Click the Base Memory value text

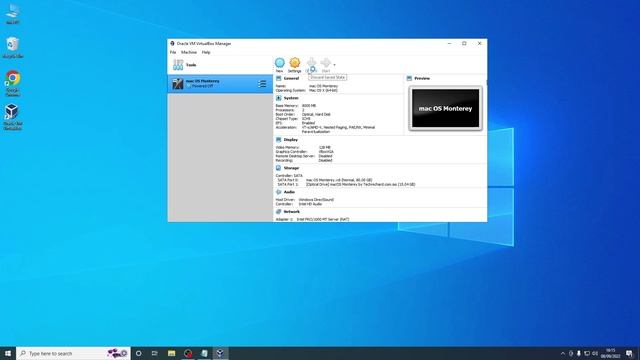pyautogui.click(x=309, y=106)
